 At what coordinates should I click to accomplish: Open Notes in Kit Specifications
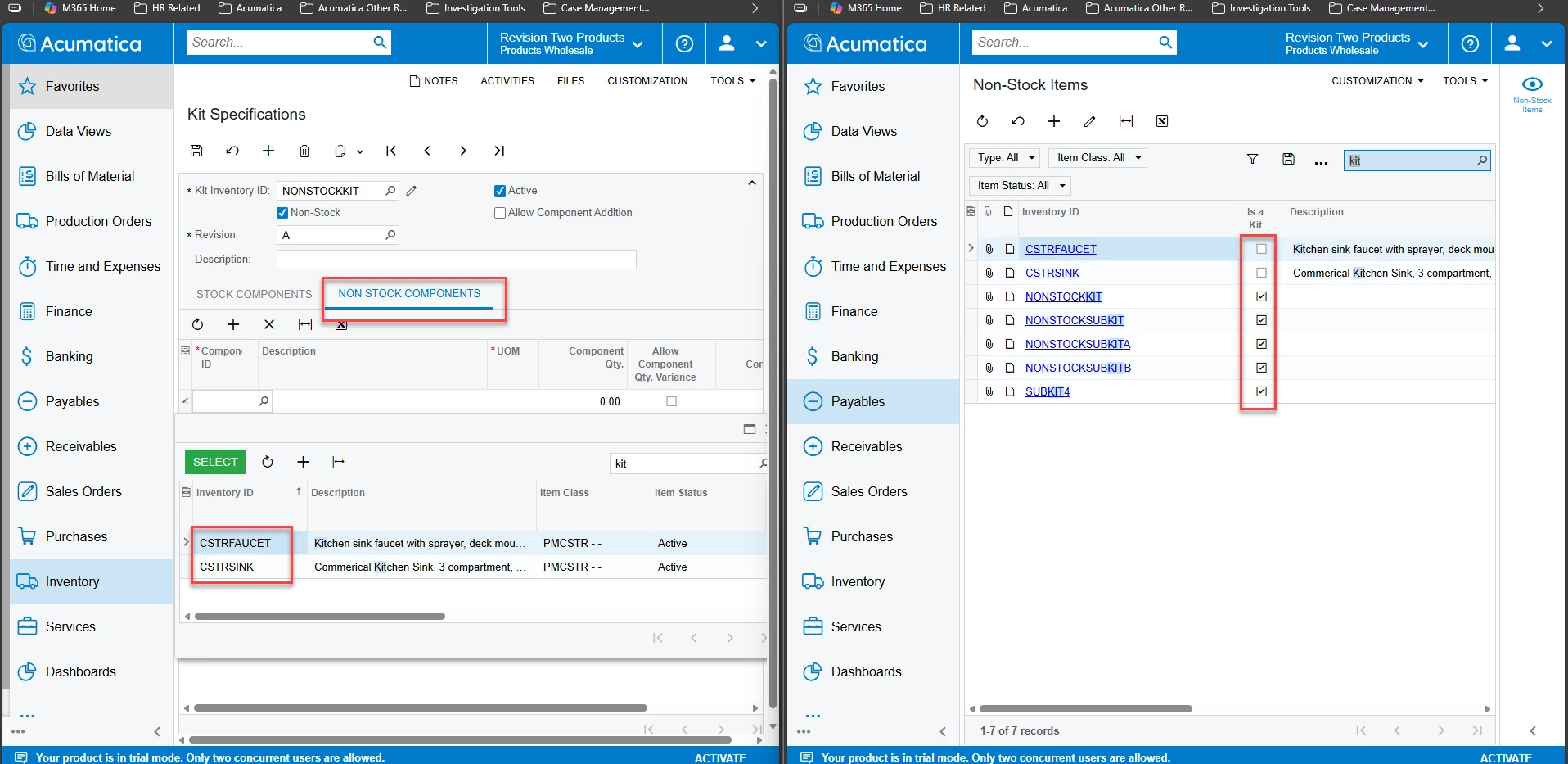point(434,81)
